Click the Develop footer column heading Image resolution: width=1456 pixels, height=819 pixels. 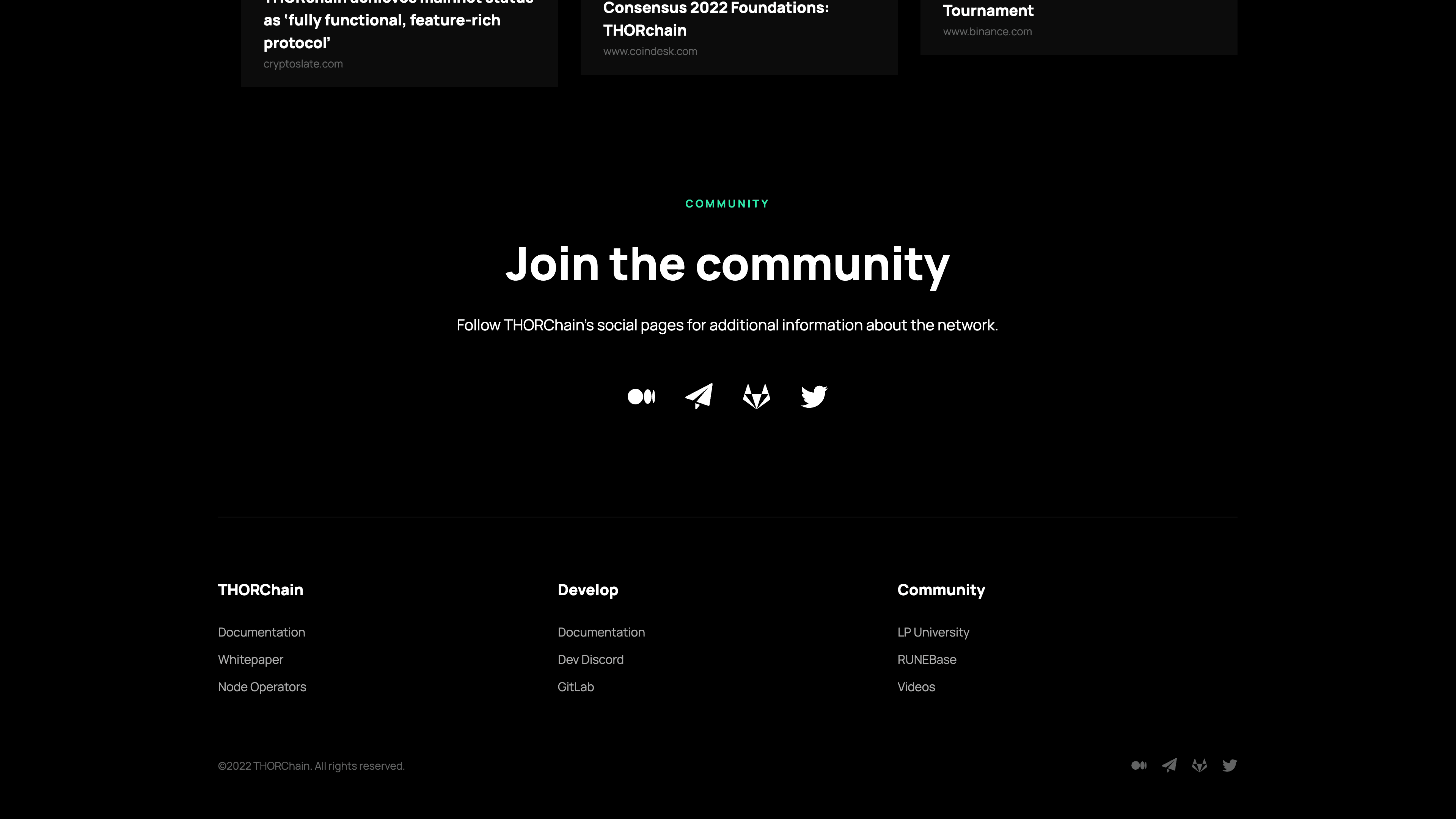588,590
